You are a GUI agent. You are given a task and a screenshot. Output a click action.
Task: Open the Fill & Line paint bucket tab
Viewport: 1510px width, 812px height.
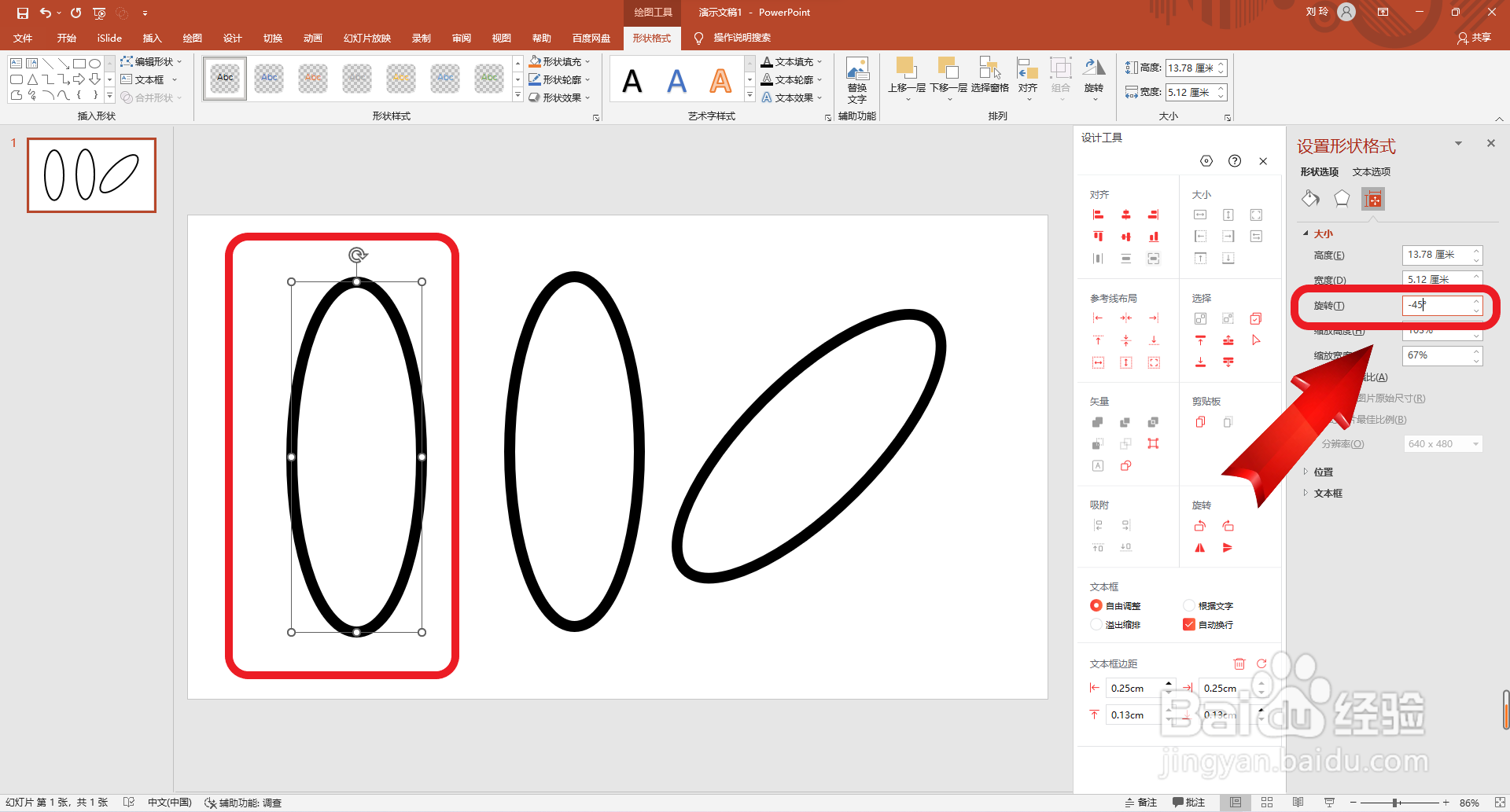point(1310,199)
